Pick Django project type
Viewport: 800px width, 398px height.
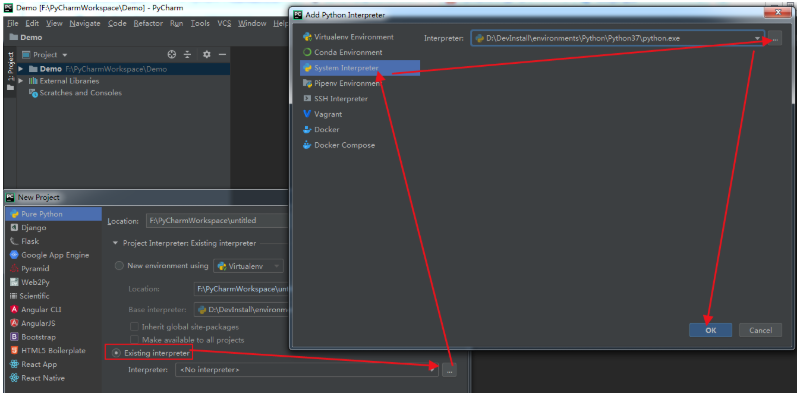tap(34, 228)
